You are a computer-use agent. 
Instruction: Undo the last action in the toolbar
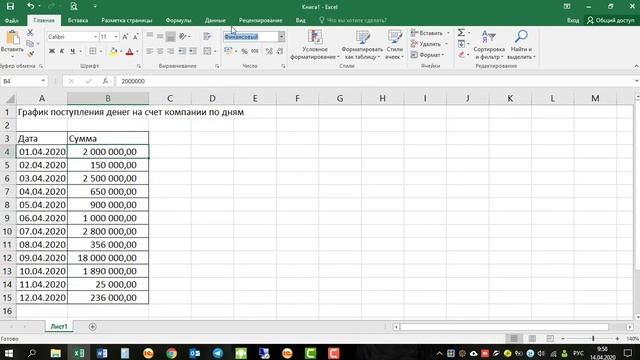pyautogui.click(x=31, y=7)
